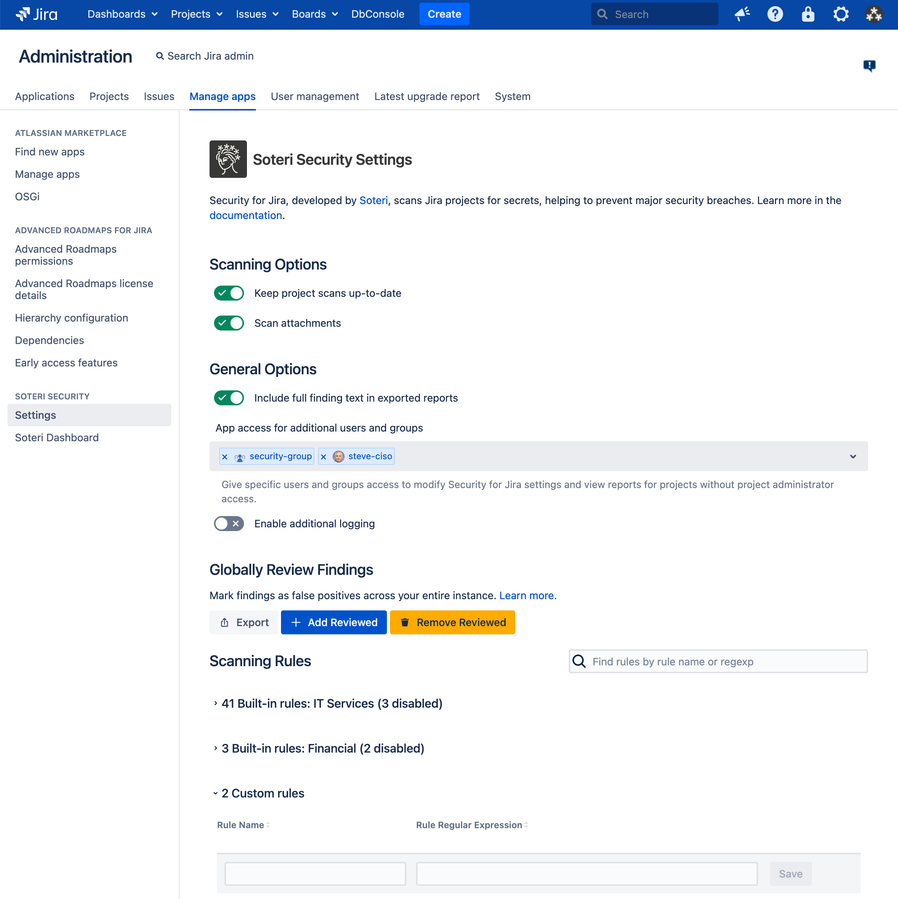Click the top Search field
The width and height of the screenshot is (898, 899).
tap(654, 14)
